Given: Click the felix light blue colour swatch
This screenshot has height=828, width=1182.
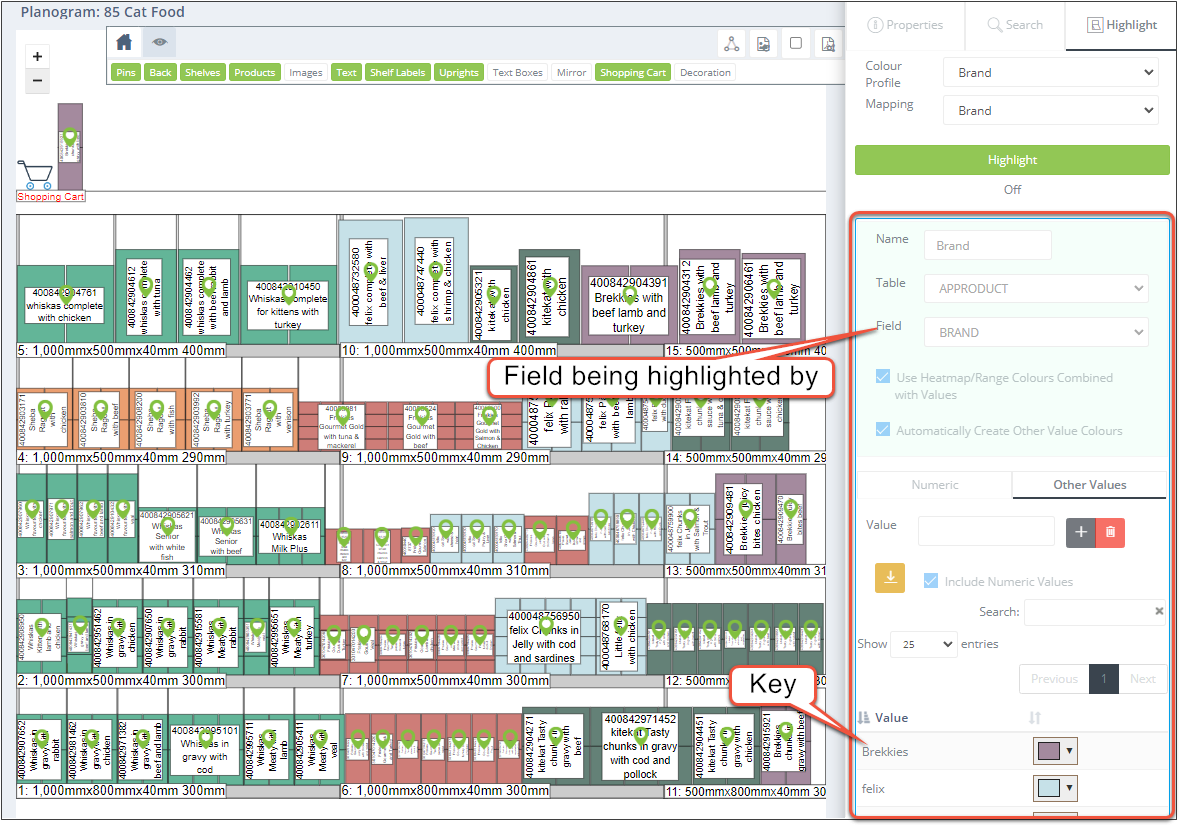Looking at the screenshot, I should click(1049, 788).
